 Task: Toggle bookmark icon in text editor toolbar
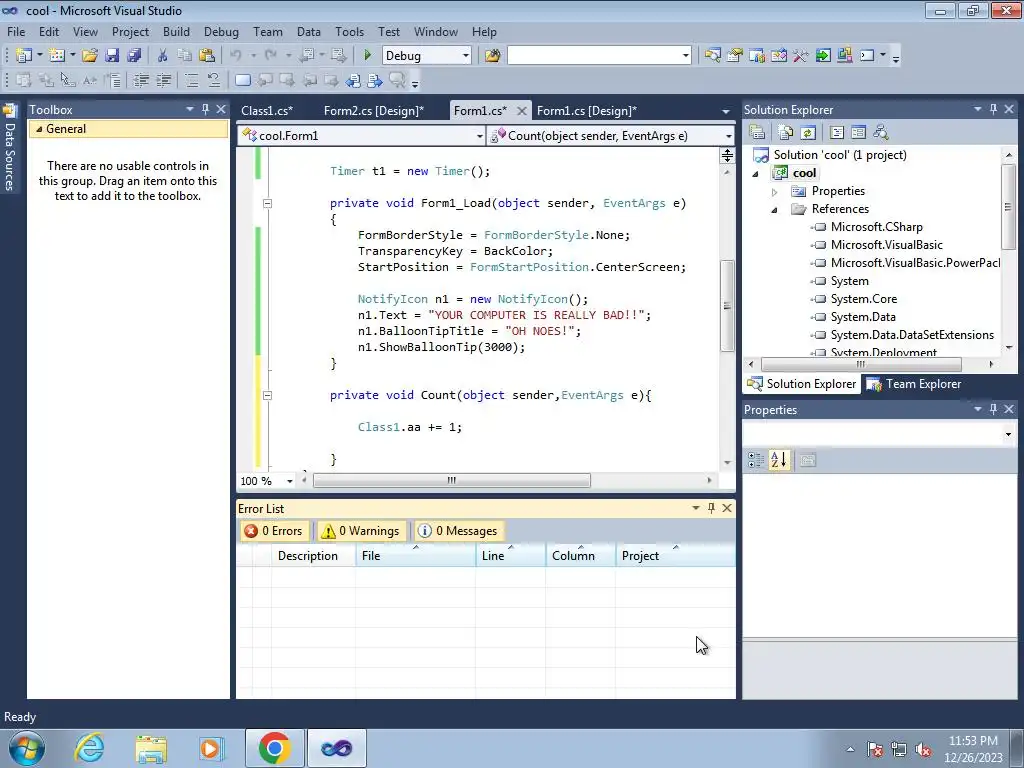click(x=243, y=80)
